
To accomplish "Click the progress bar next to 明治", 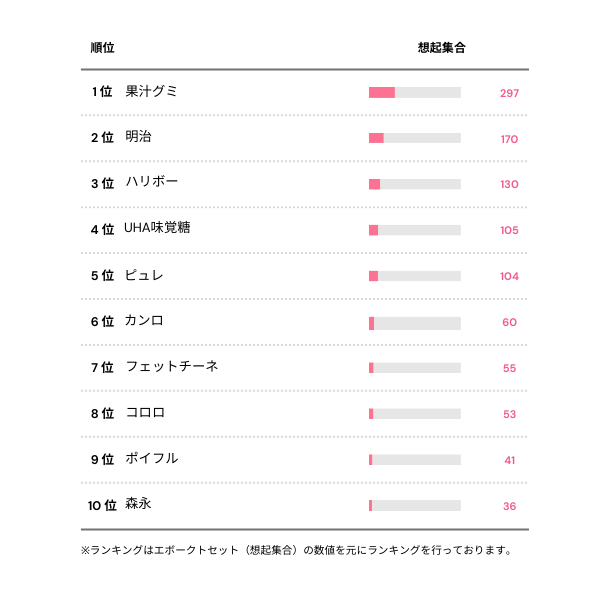I will point(414,138).
